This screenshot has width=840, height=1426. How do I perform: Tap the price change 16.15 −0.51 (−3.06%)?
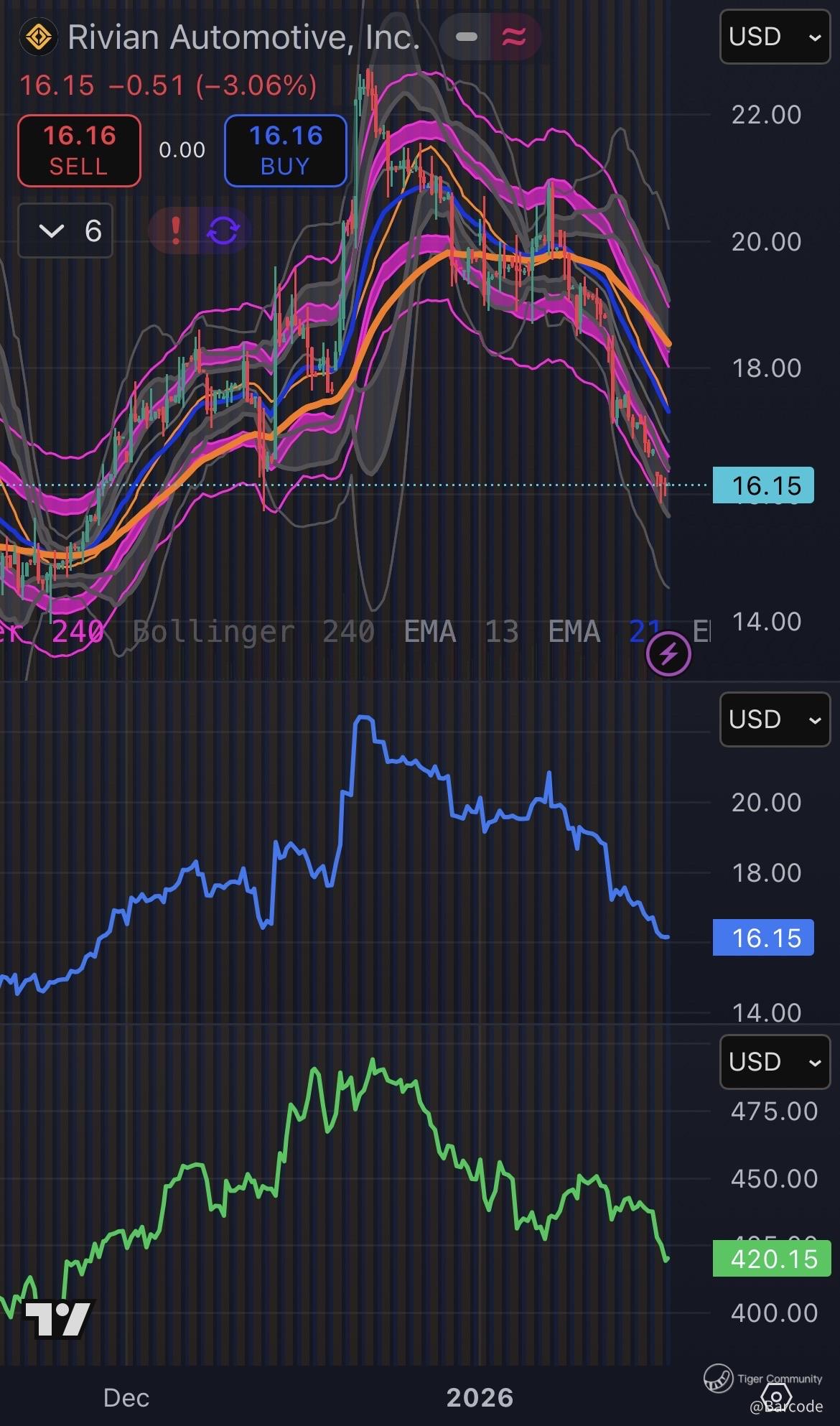click(168, 85)
